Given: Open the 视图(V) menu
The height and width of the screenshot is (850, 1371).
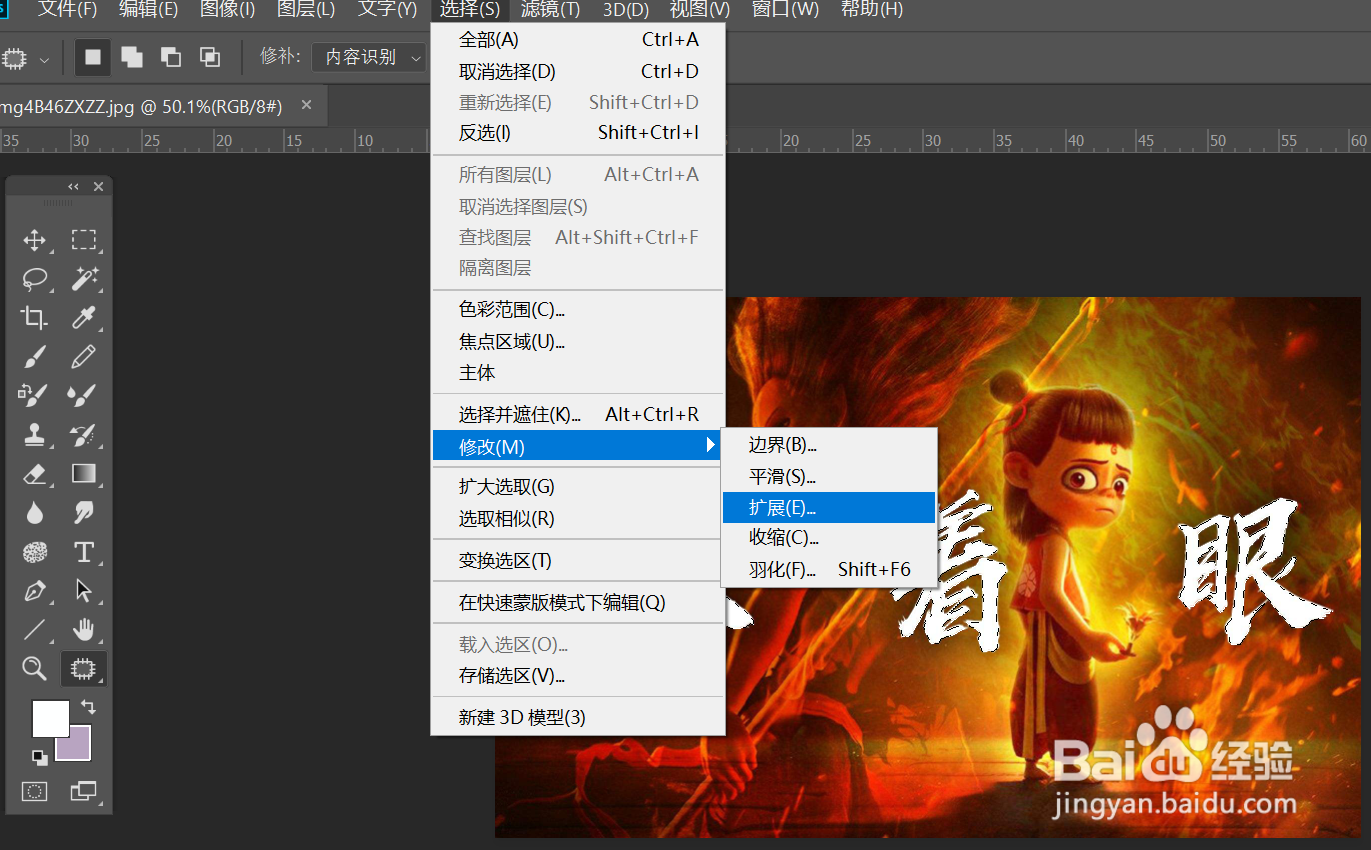Looking at the screenshot, I should 700,10.
